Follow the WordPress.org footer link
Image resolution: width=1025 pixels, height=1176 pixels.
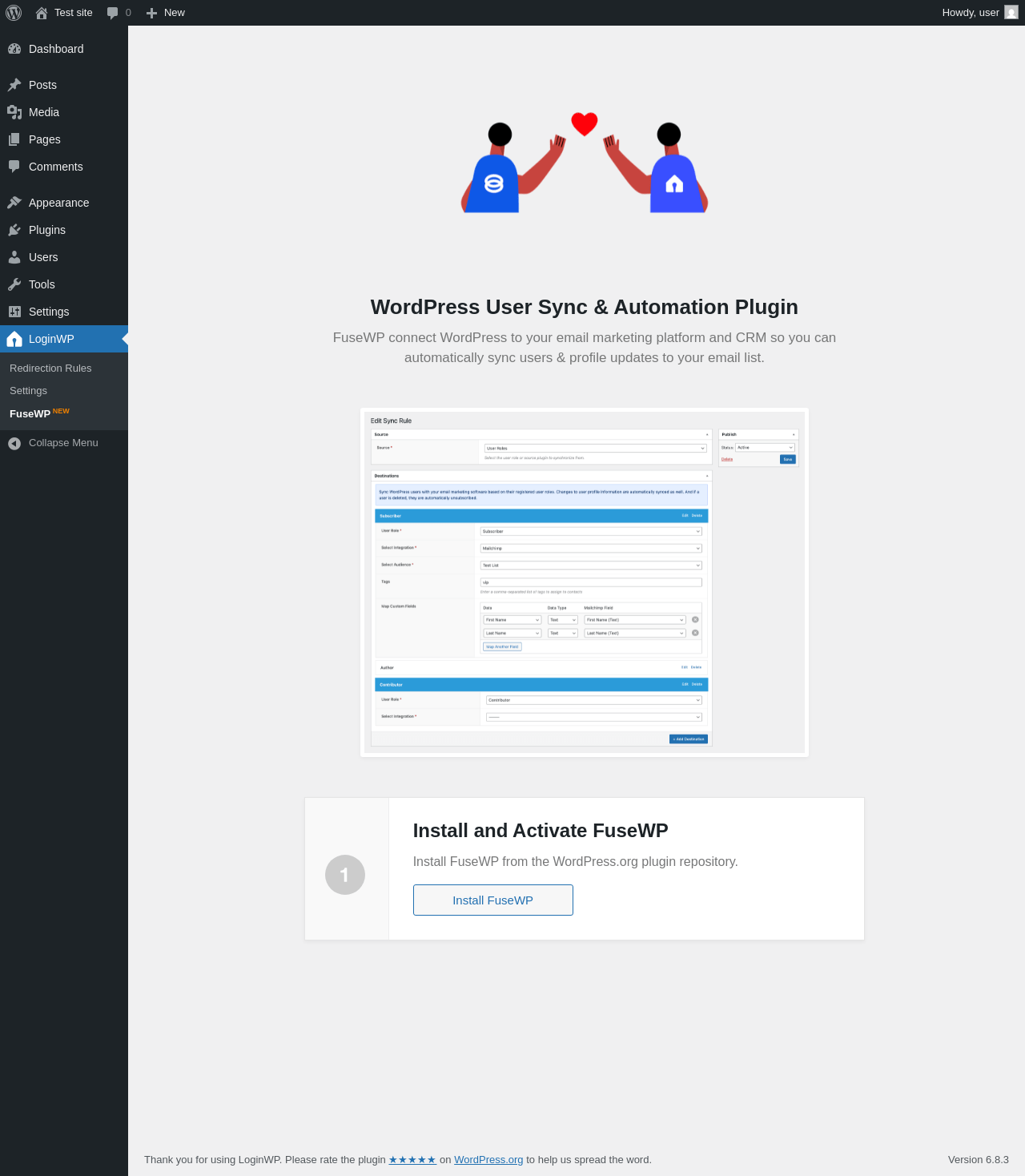click(x=488, y=1160)
